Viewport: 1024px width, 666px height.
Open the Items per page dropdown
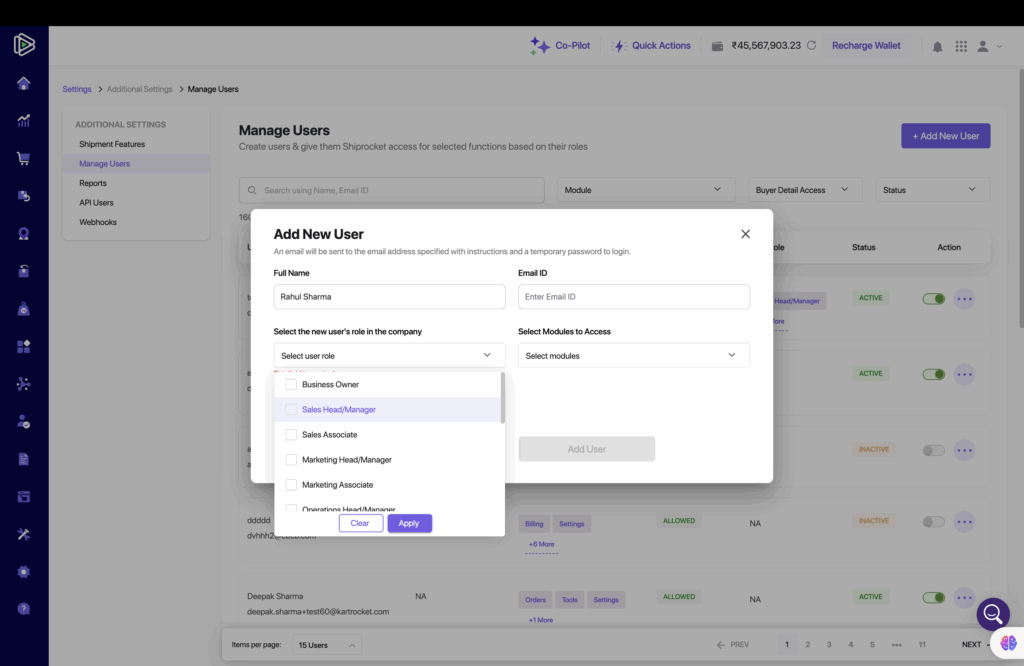[326, 645]
